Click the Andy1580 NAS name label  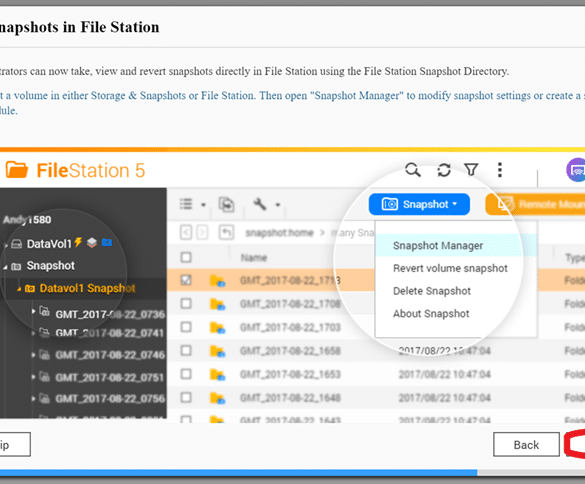click(27, 220)
